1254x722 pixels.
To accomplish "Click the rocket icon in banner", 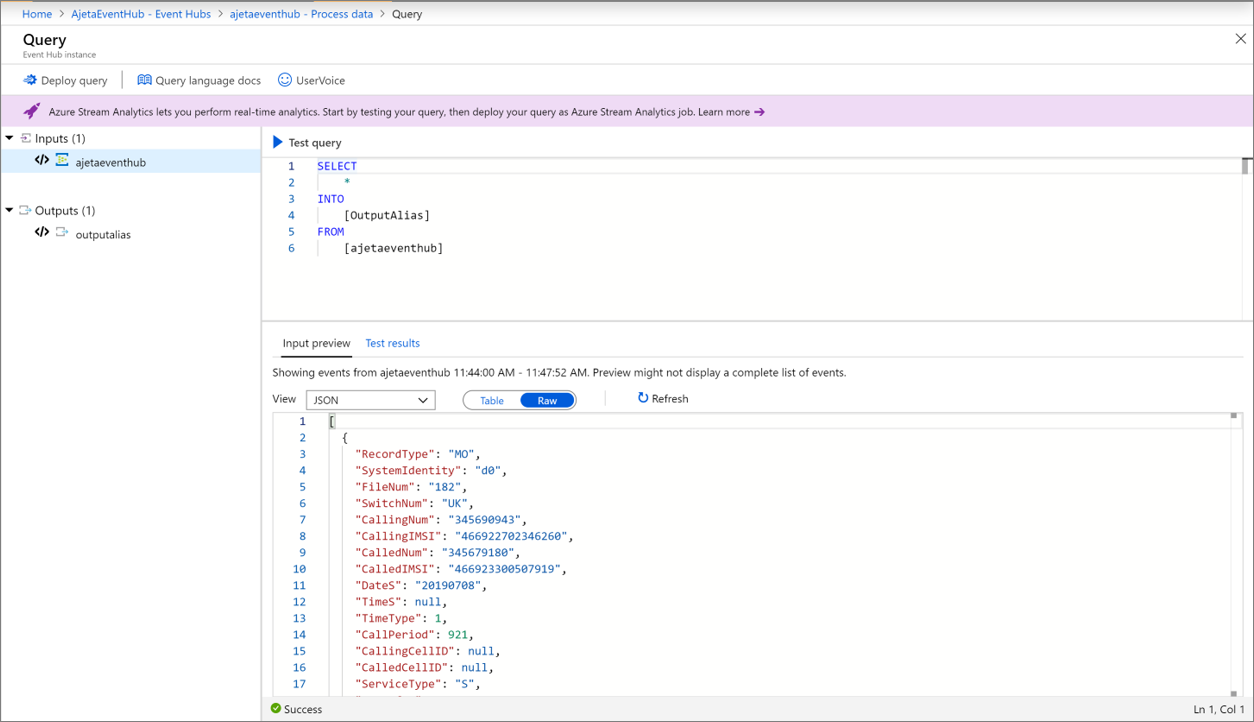I will (x=32, y=111).
